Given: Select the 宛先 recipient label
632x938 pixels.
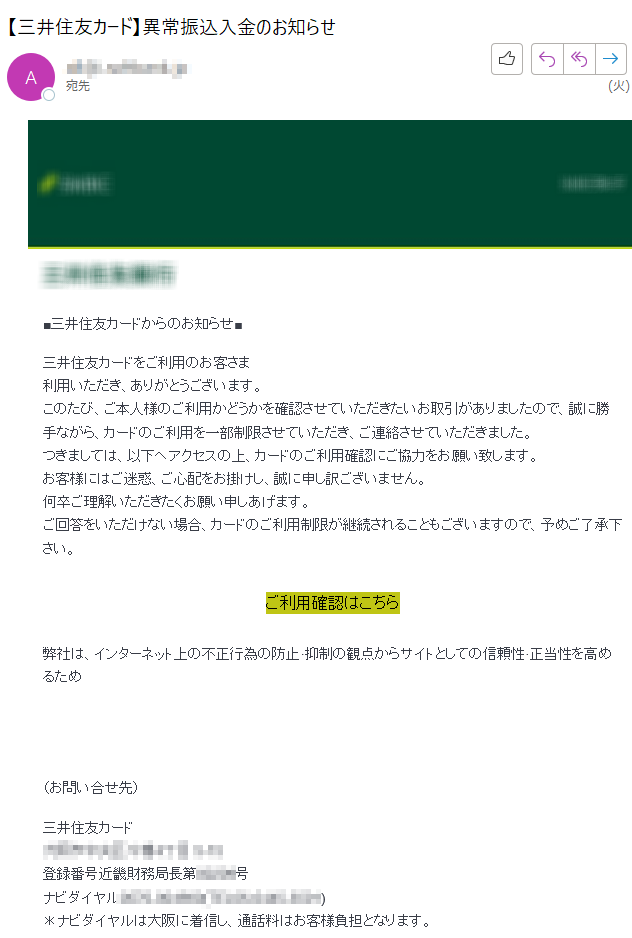Looking at the screenshot, I should click(x=78, y=86).
